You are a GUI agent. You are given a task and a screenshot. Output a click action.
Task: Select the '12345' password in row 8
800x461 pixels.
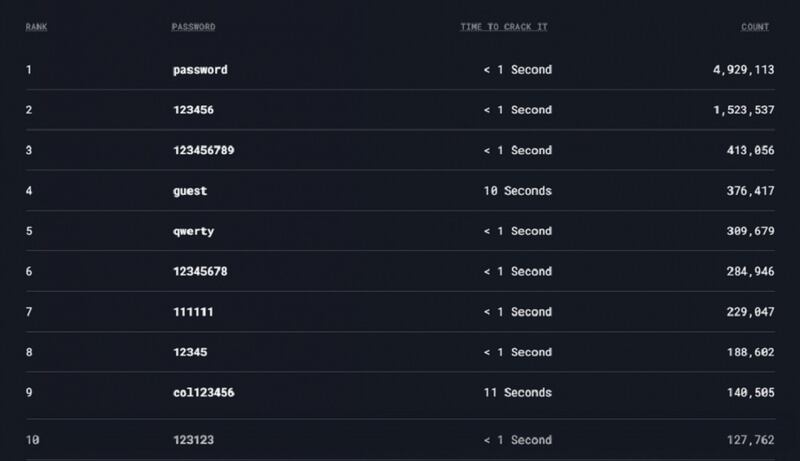[x=190, y=352]
